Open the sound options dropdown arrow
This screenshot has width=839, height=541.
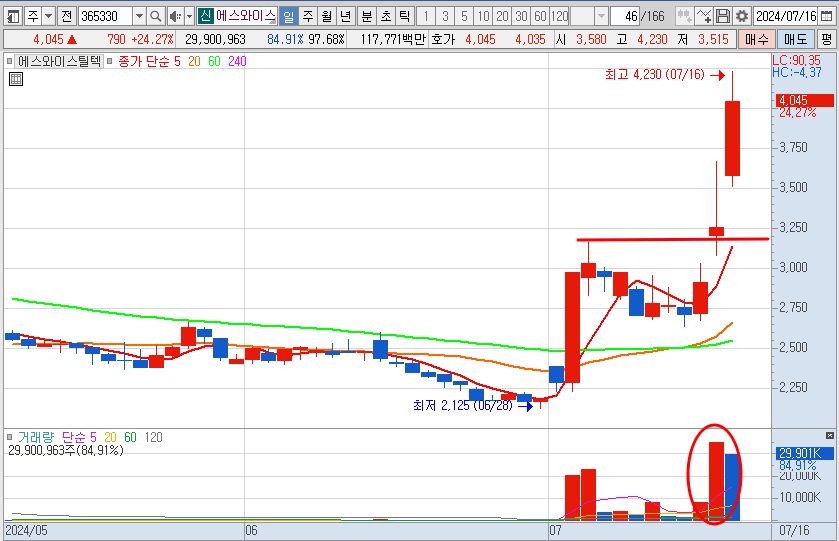click(x=189, y=17)
